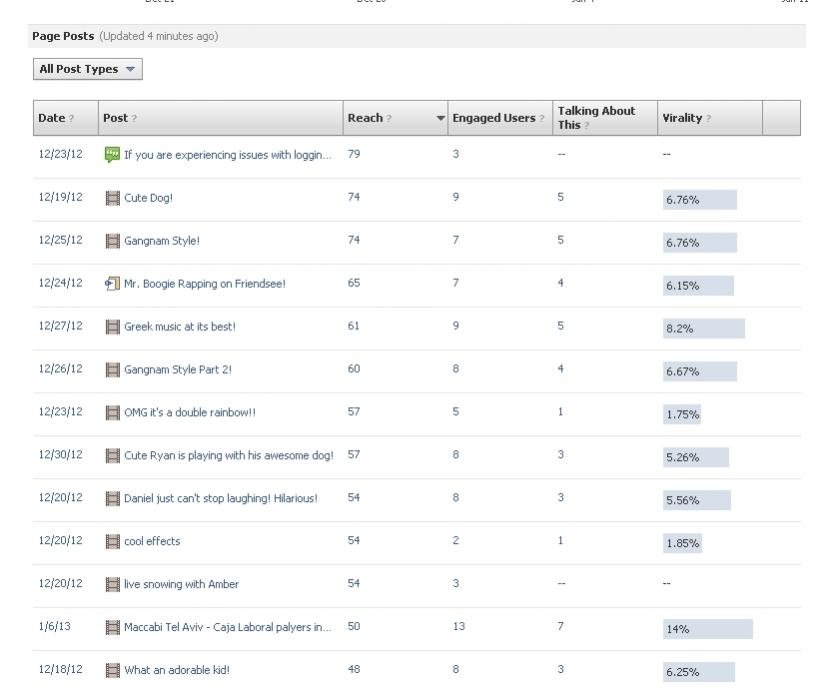Open "Daniel just can't stop laughing! Hilarious!" post
This screenshot has width=823, height=691.
click(x=221, y=498)
